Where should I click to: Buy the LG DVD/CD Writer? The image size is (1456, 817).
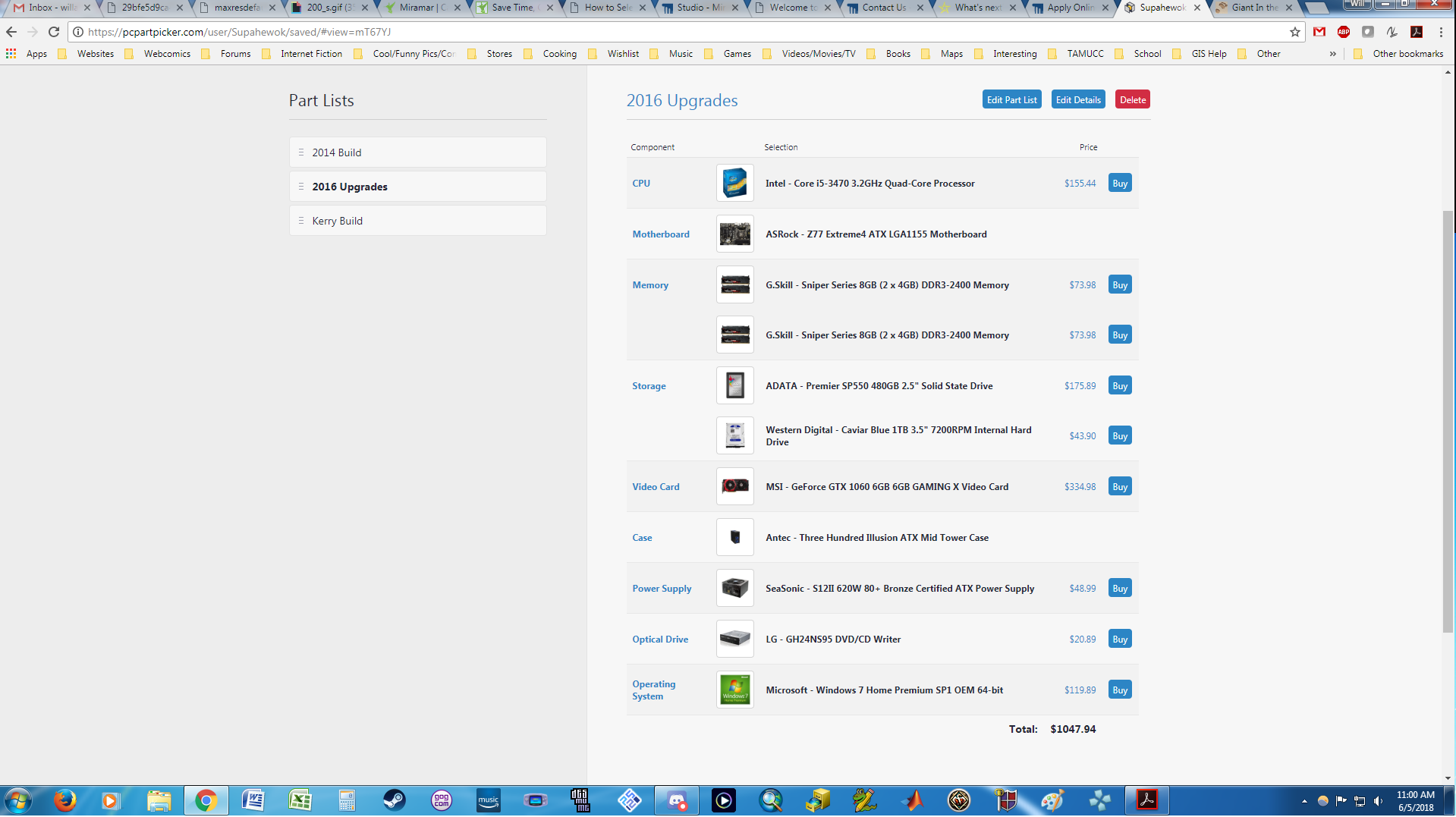click(1120, 639)
